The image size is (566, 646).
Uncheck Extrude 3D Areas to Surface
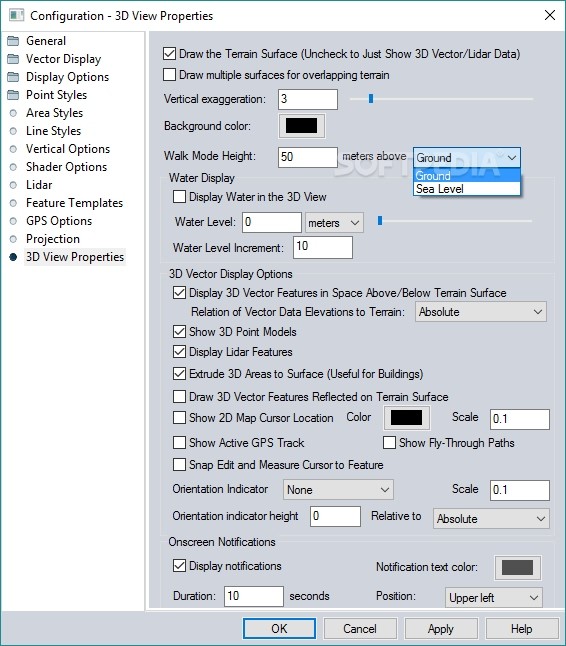tap(179, 374)
